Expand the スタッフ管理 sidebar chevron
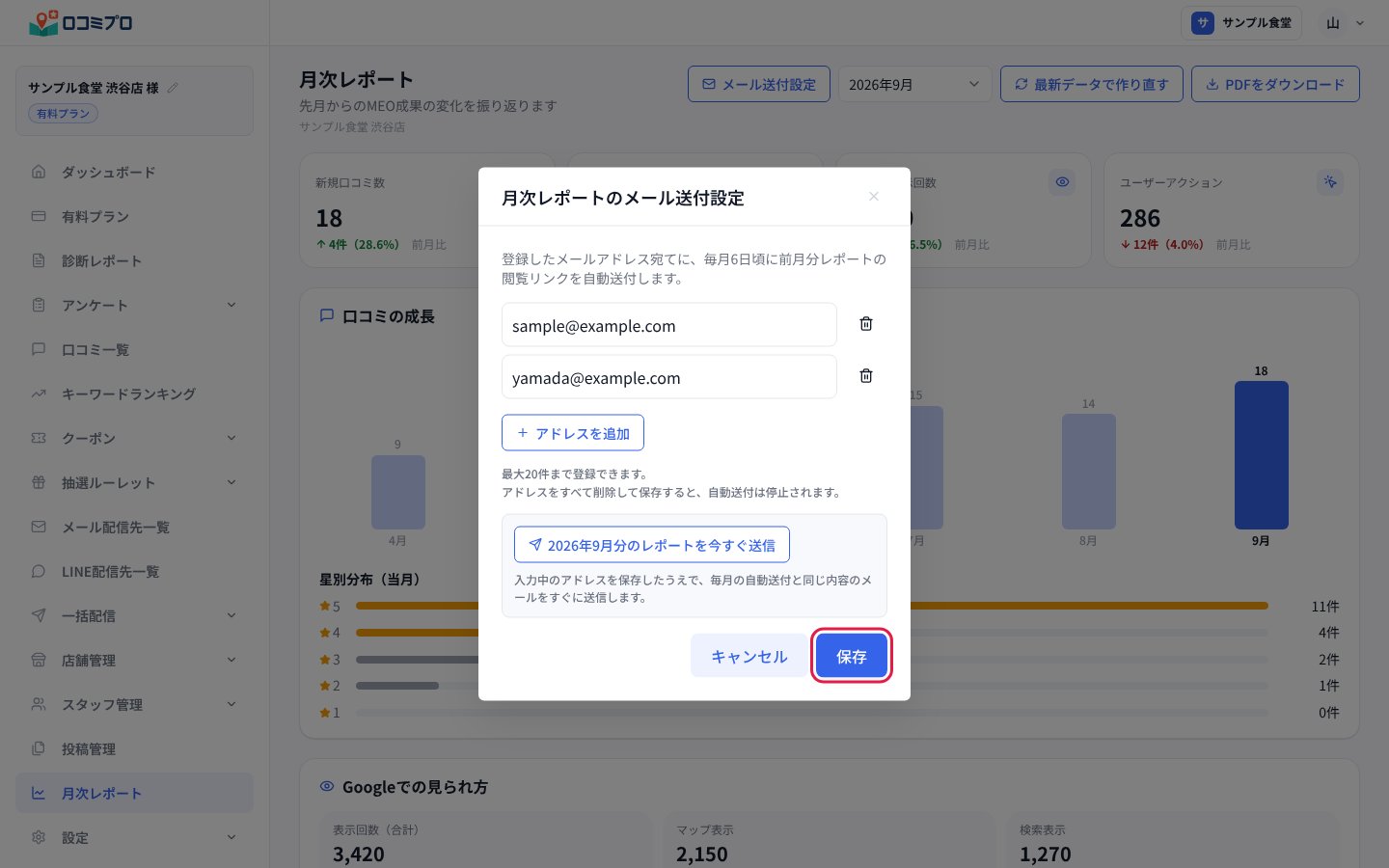This screenshot has width=1389, height=868. 231,704
